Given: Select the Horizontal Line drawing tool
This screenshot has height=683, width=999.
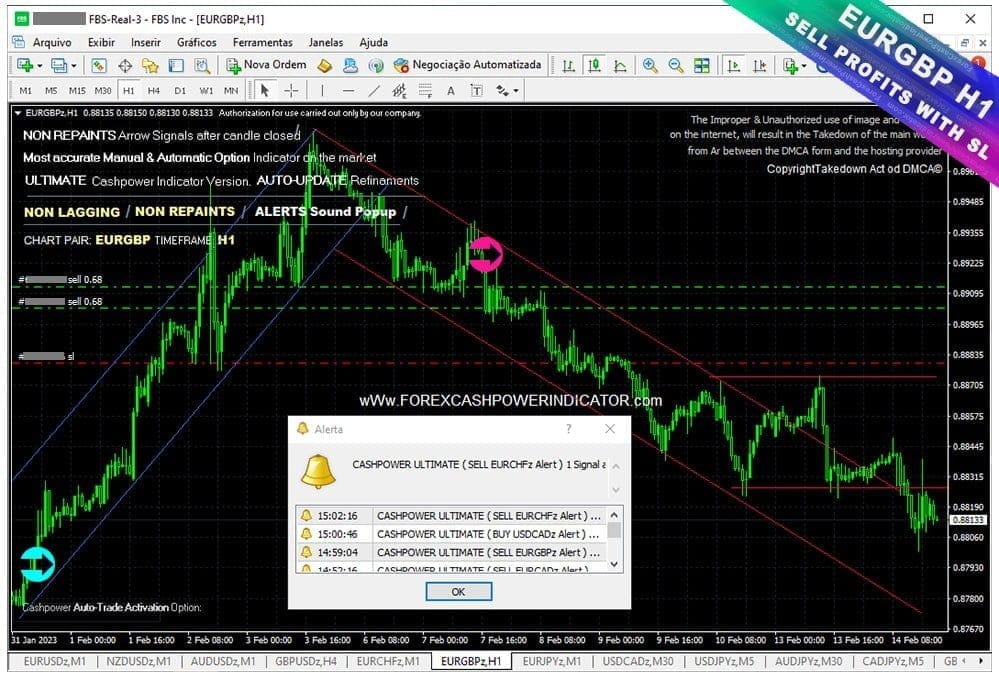Looking at the screenshot, I should coord(349,90).
